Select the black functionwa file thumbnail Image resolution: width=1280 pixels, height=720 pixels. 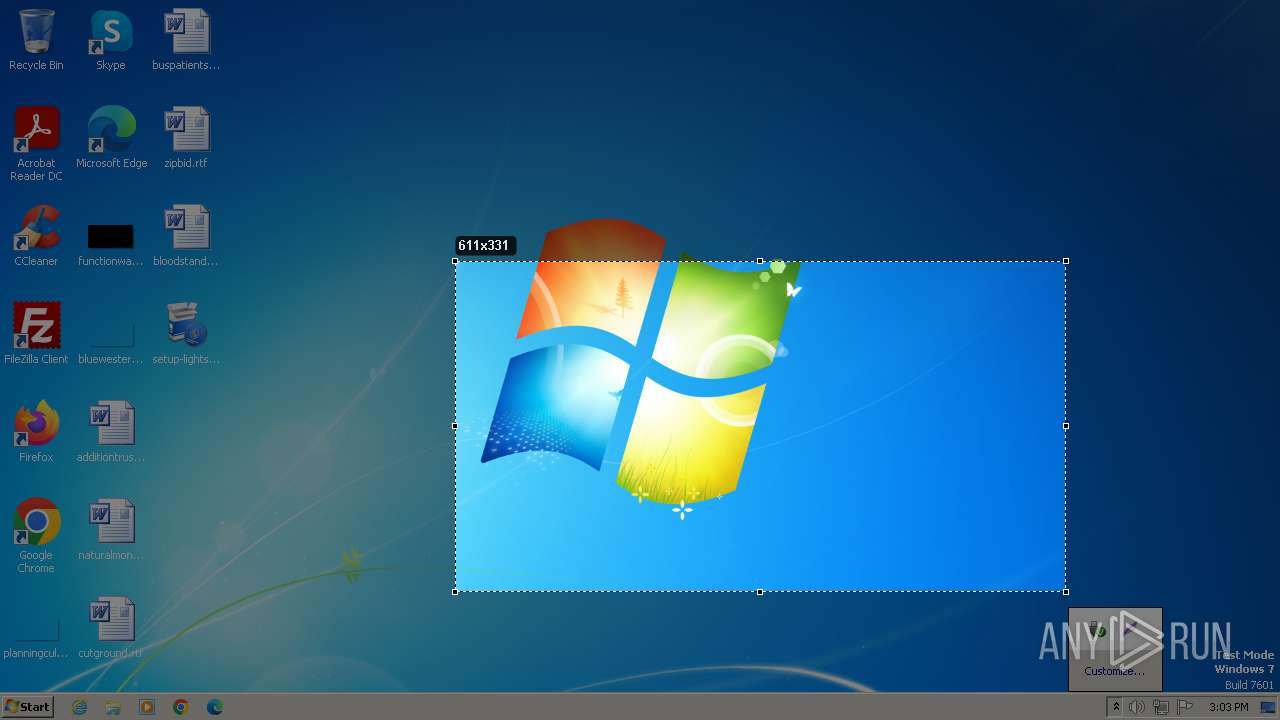[x=110, y=236]
